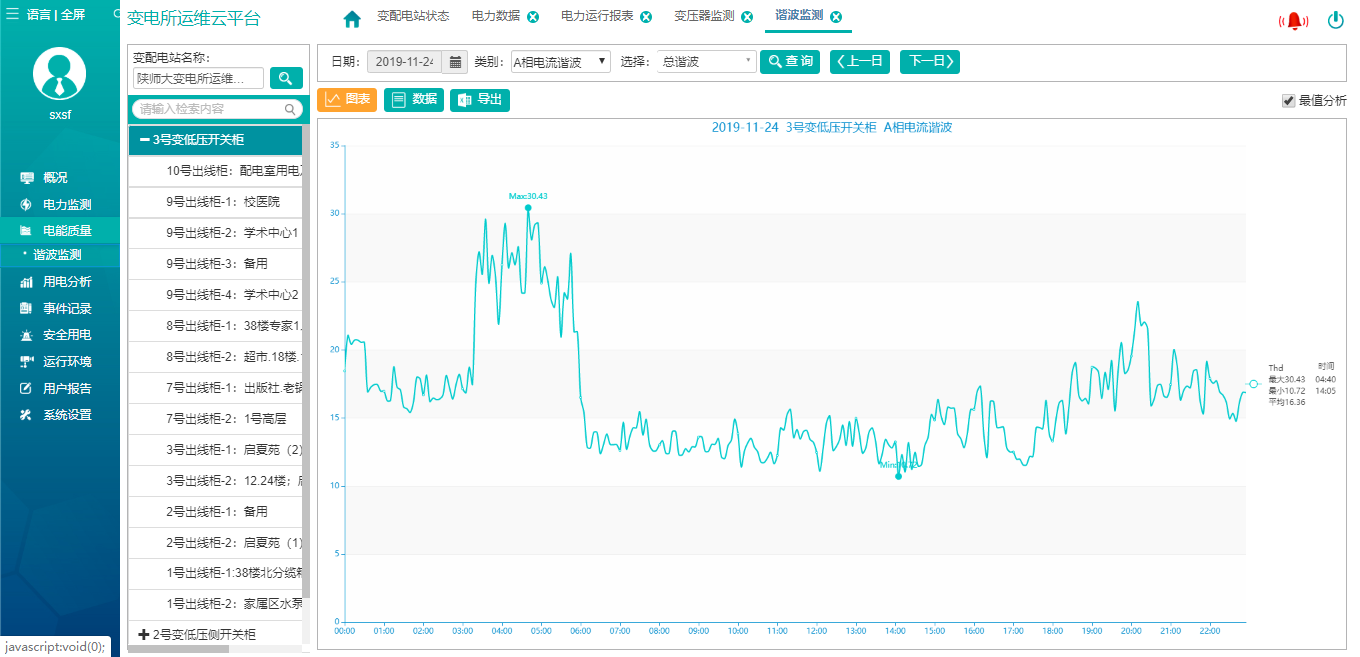Click the tree search input field

pos(210,109)
